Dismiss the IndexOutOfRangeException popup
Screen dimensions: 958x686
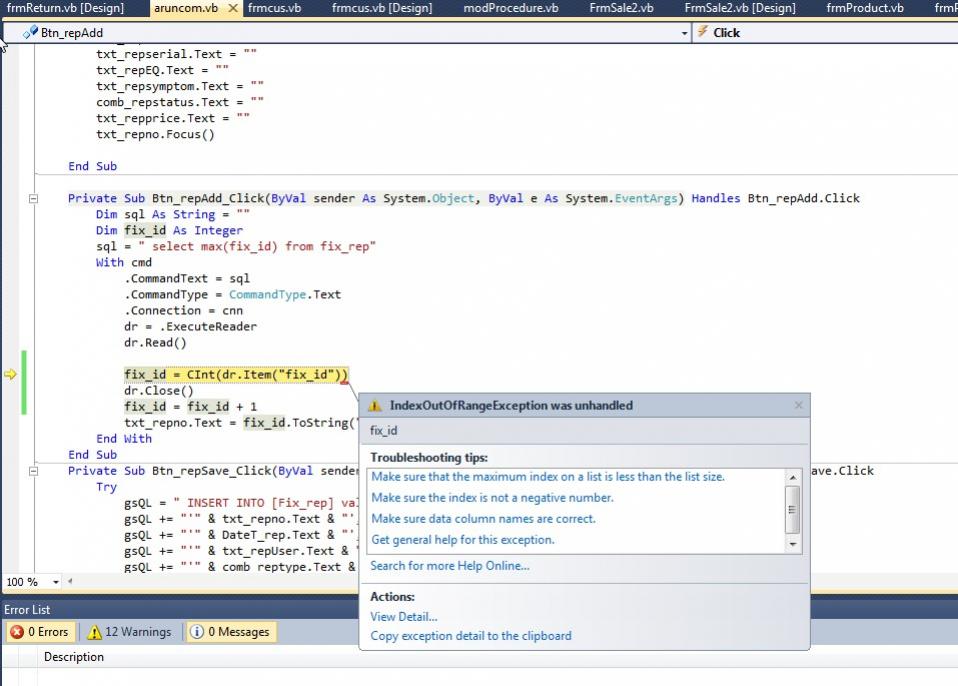click(x=798, y=405)
